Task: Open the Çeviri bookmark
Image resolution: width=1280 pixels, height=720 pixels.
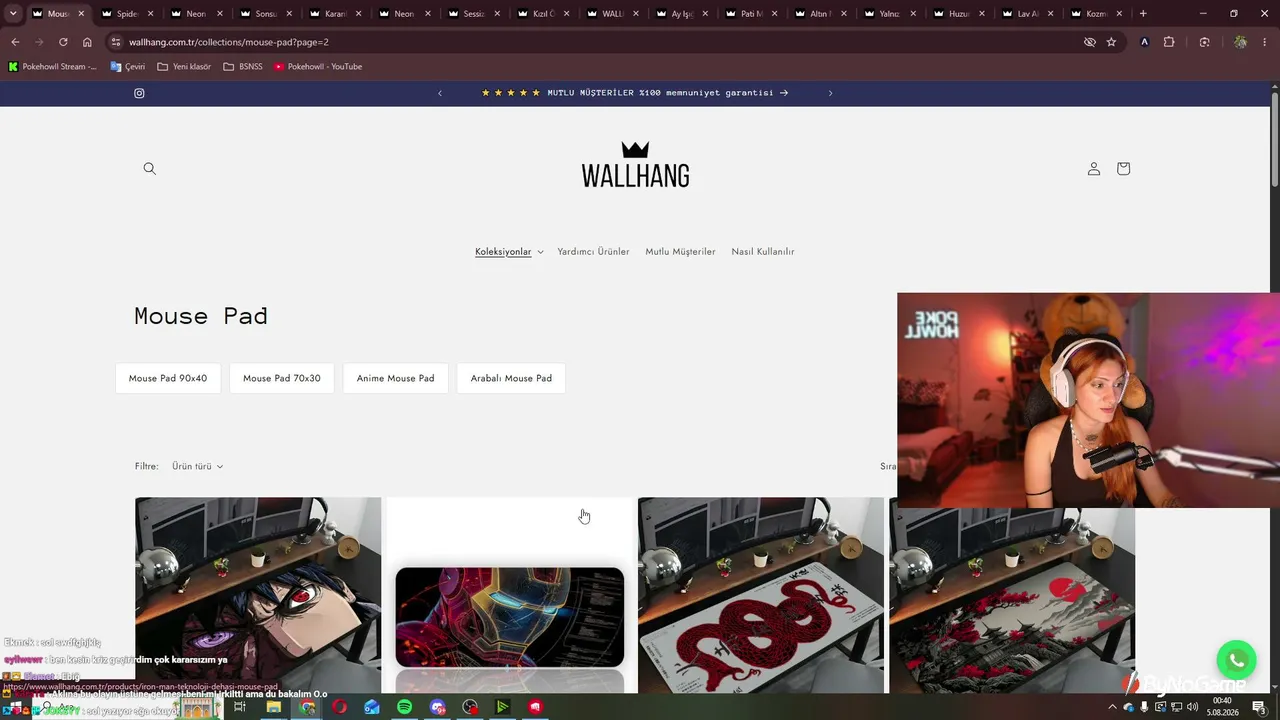Action: [127, 67]
